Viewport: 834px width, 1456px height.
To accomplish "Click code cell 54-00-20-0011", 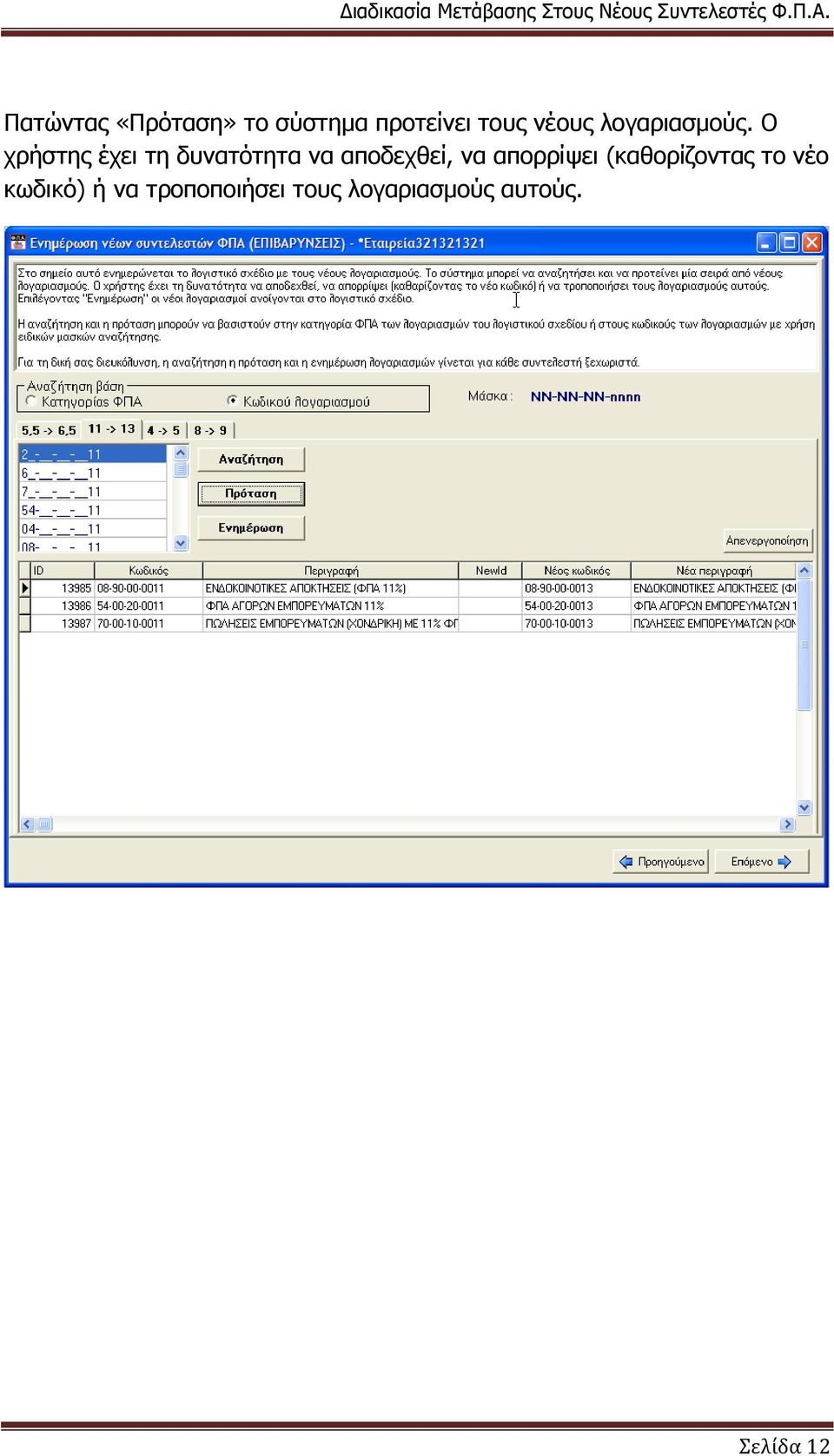I will point(149,606).
